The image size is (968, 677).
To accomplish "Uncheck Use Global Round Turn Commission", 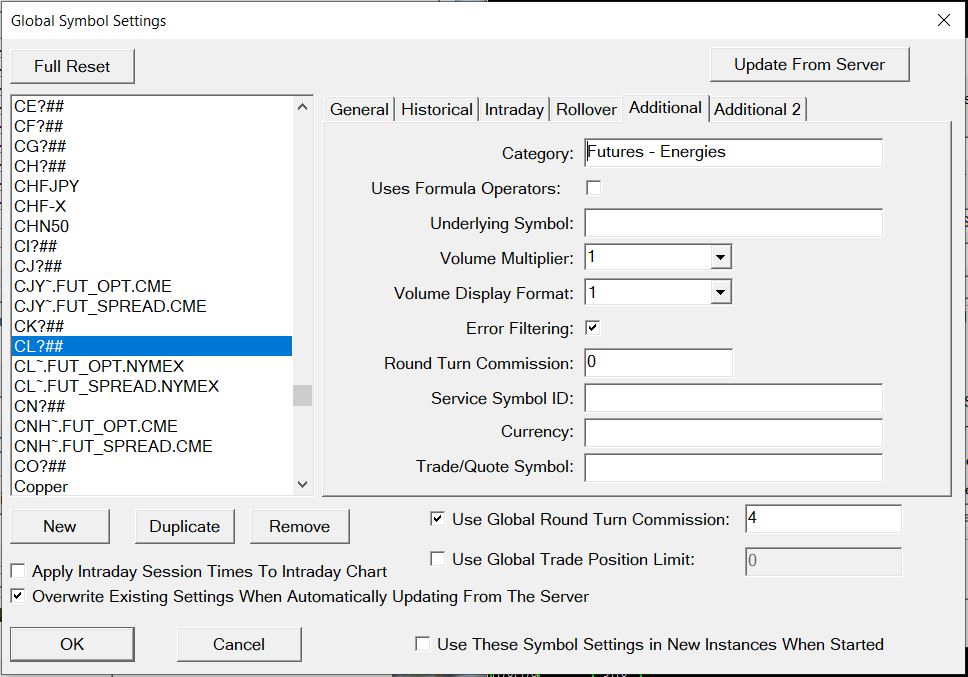I will 437,519.
